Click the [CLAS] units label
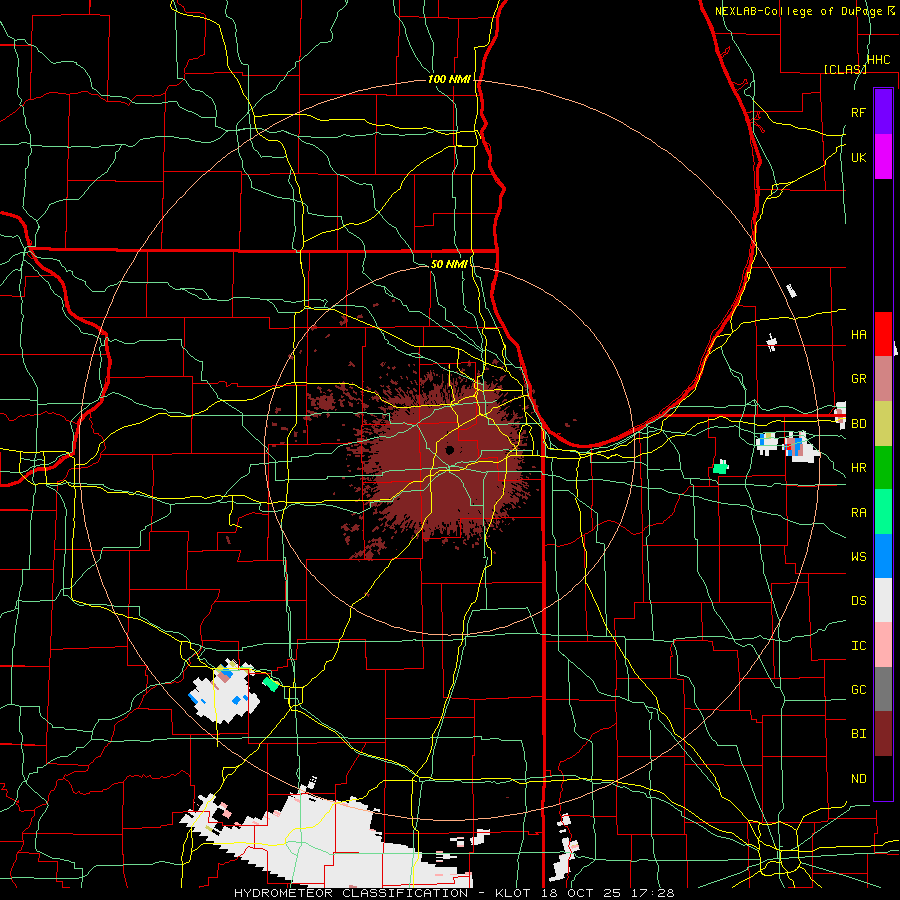This screenshot has width=900, height=900. [845, 69]
